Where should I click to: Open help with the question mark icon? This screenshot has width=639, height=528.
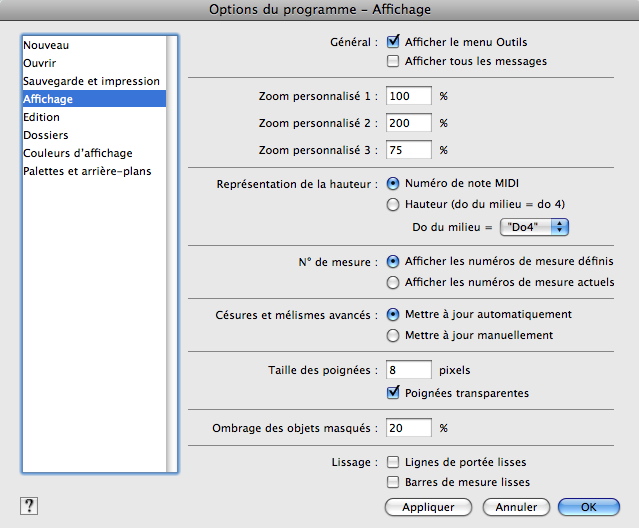[x=29, y=506]
